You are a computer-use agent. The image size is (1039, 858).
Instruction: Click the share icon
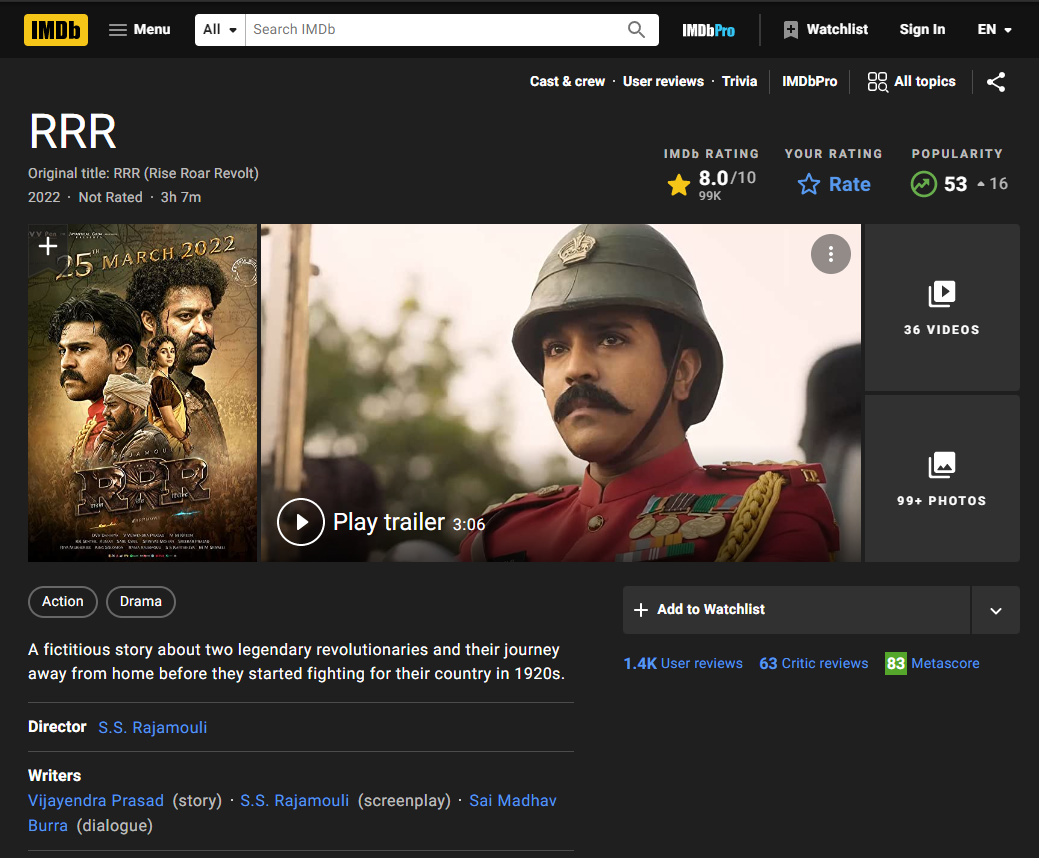click(x=996, y=82)
